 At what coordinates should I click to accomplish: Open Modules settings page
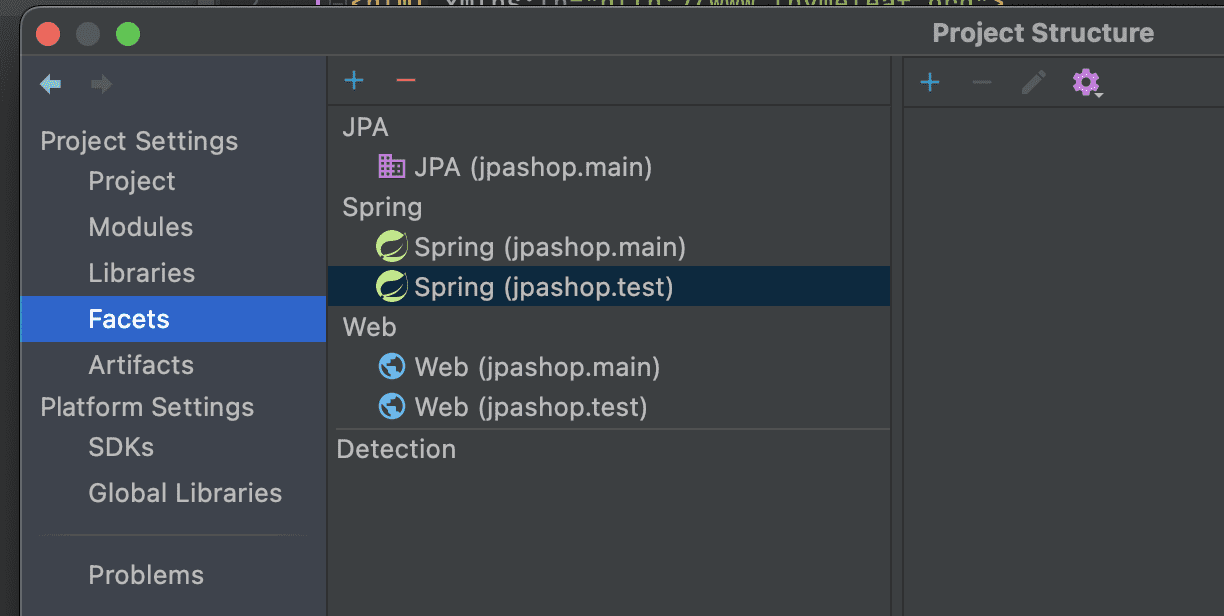point(141,227)
